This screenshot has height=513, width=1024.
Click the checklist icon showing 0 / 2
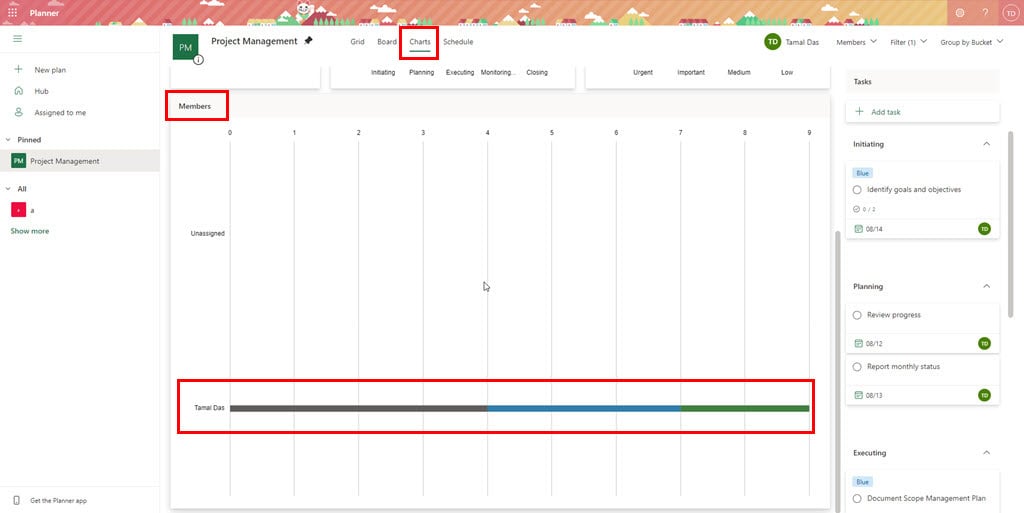pyautogui.click(x=857, y=210)
